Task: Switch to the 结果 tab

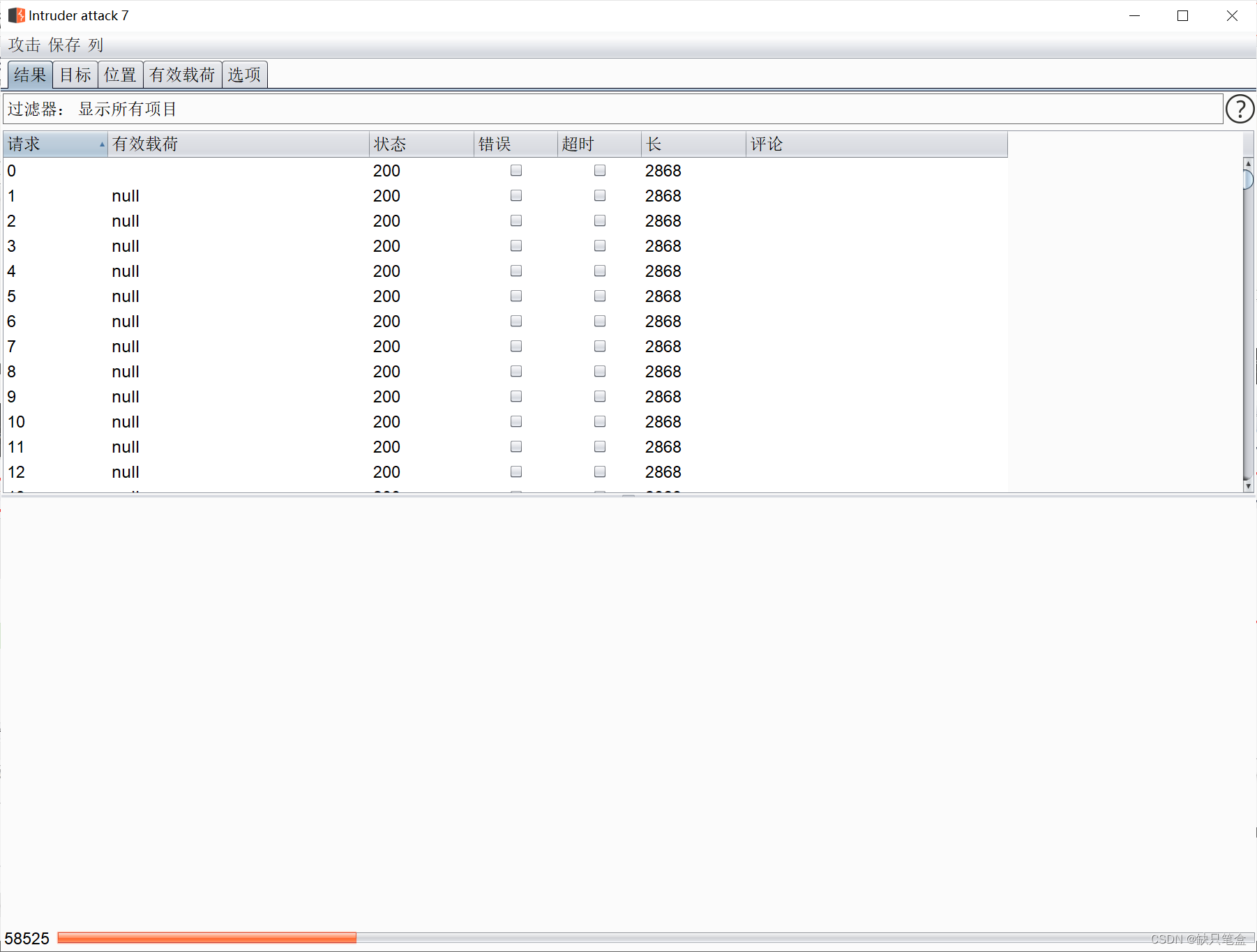Action: pyautogui.click(x=30, y=75)
